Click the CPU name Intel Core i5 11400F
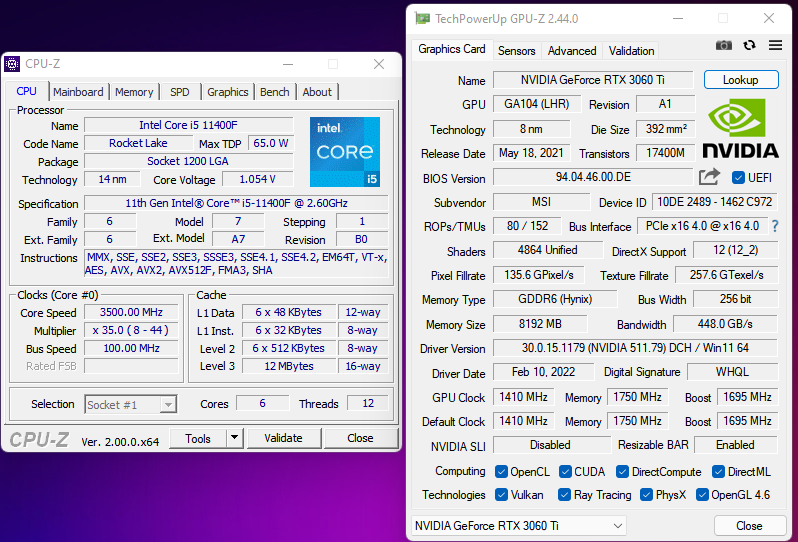Viewport: 798px width, 542px height. click(x=189, y=125)
